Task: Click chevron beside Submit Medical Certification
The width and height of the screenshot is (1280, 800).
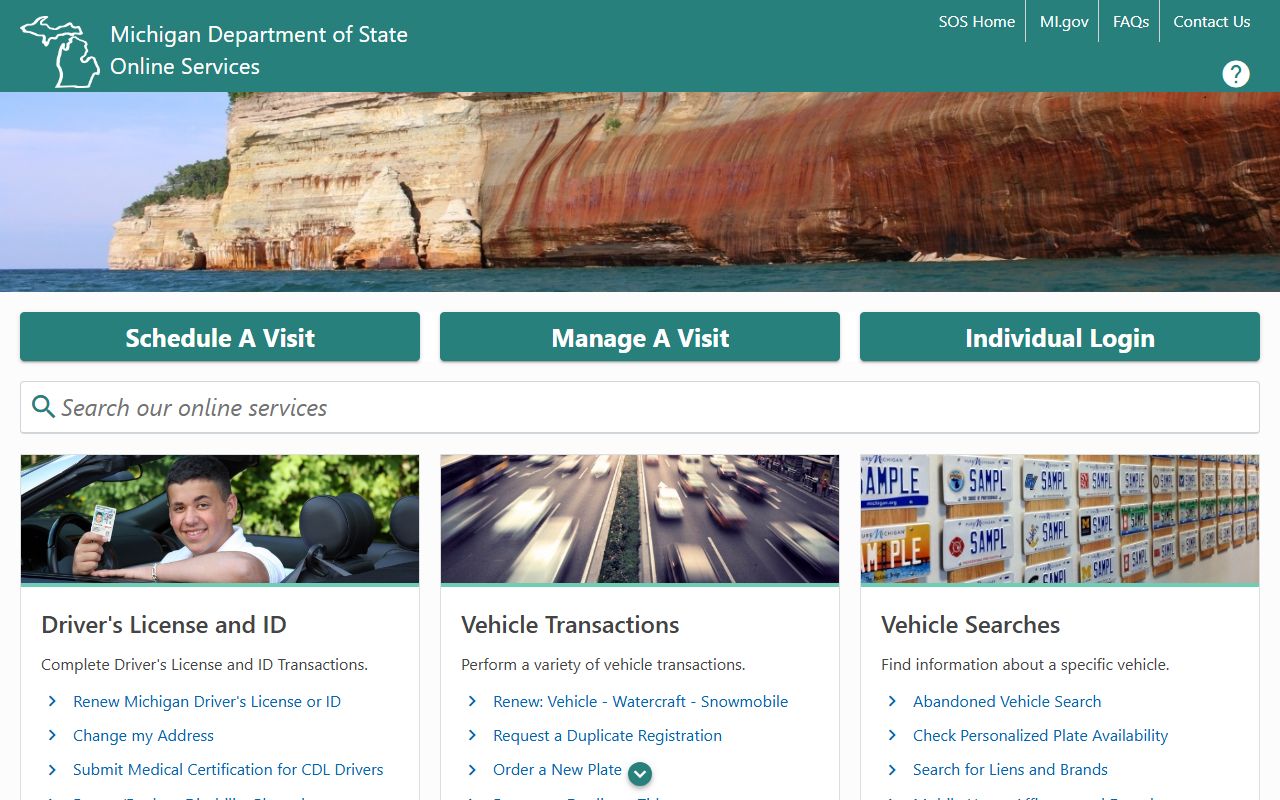Action: (x=52, y=770)
